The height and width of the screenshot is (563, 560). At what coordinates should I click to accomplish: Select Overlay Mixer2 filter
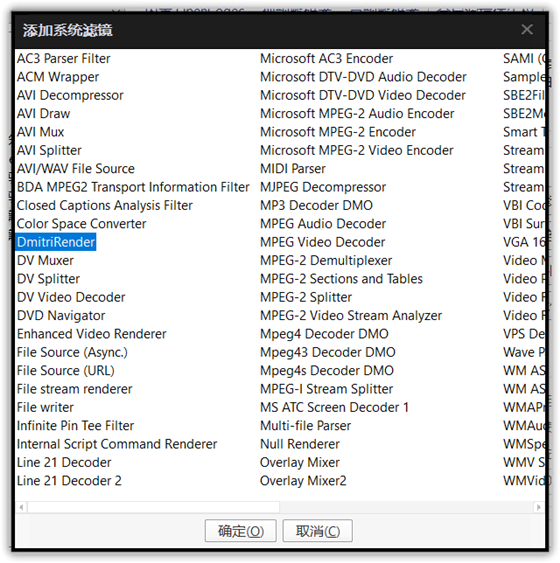click(x=303, y=481)
